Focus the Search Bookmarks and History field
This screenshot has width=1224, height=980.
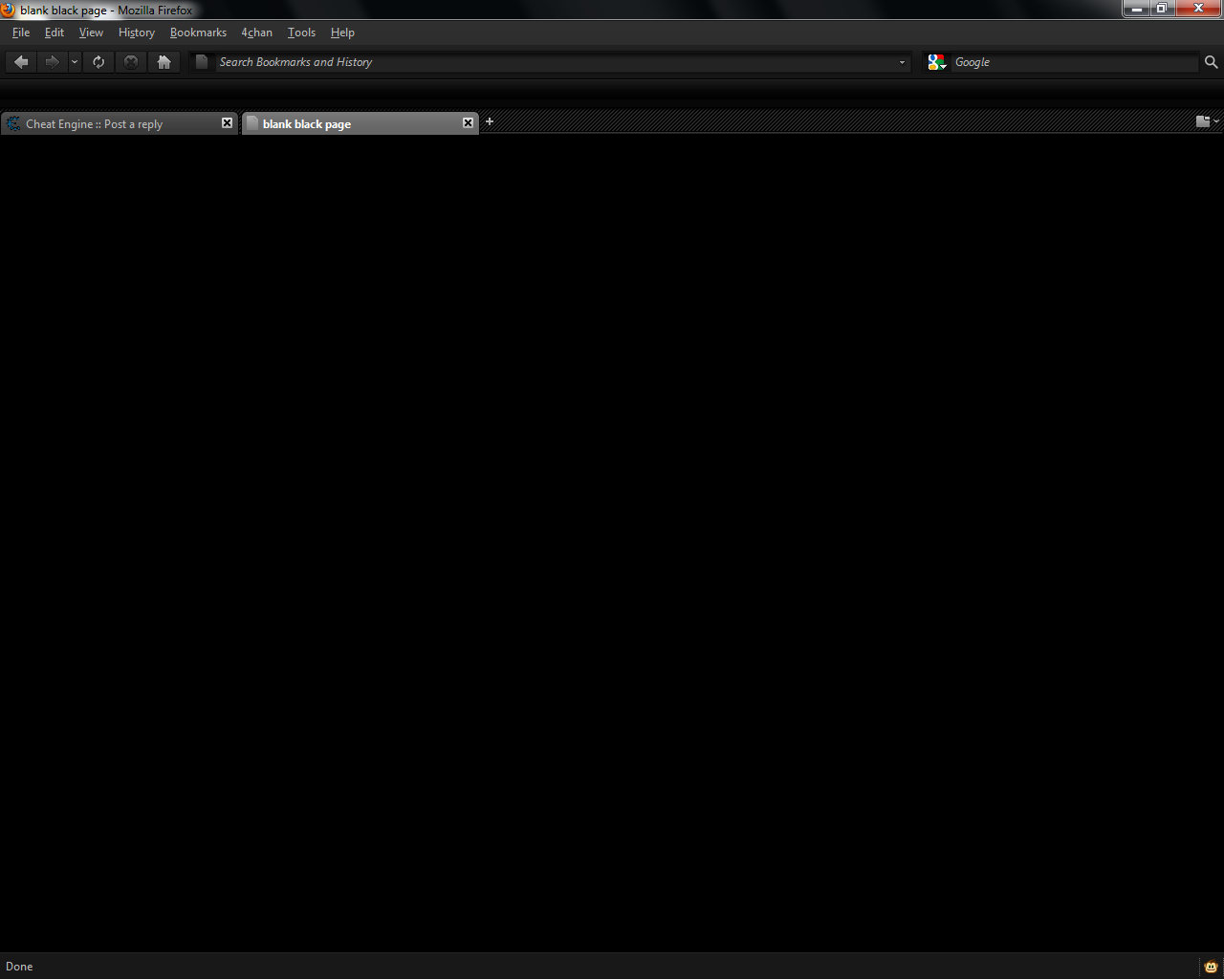click(x=555, y=62)
